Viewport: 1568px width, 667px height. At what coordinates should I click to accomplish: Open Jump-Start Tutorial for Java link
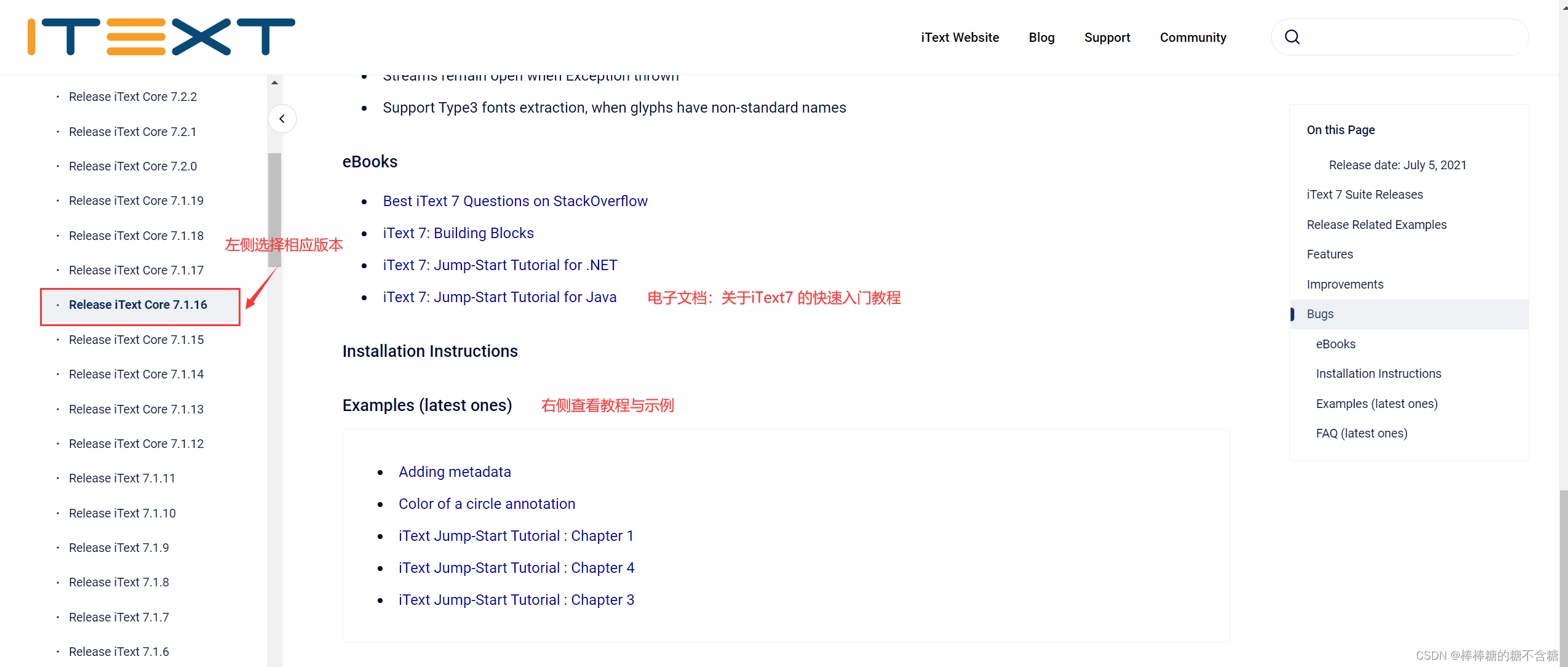tap(499, 297)
